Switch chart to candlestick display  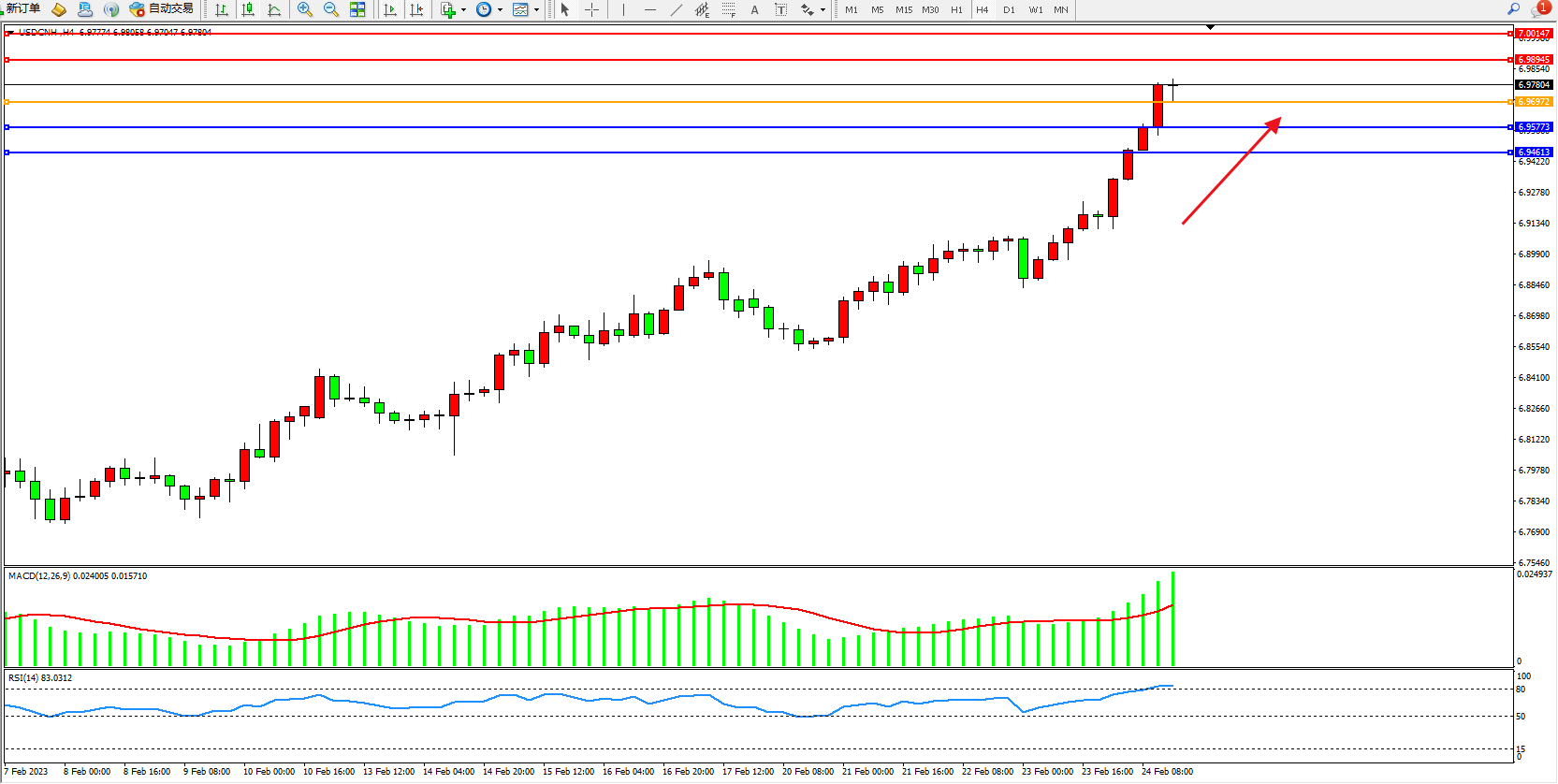click(x=248, y=9)
